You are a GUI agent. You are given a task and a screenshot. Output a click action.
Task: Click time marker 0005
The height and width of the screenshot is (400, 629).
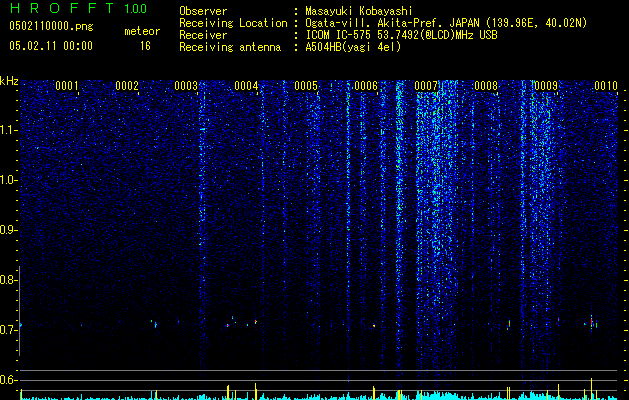tap(306, 86)
